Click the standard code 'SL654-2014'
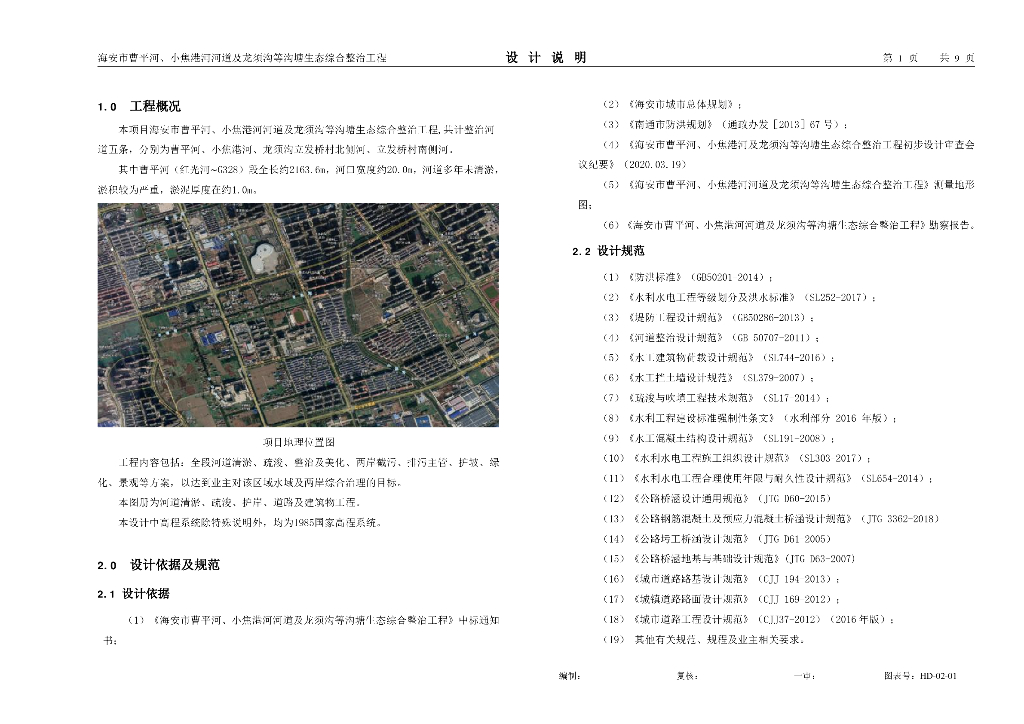This screenshot has width=1024, height=724. (x=893, y=479)
